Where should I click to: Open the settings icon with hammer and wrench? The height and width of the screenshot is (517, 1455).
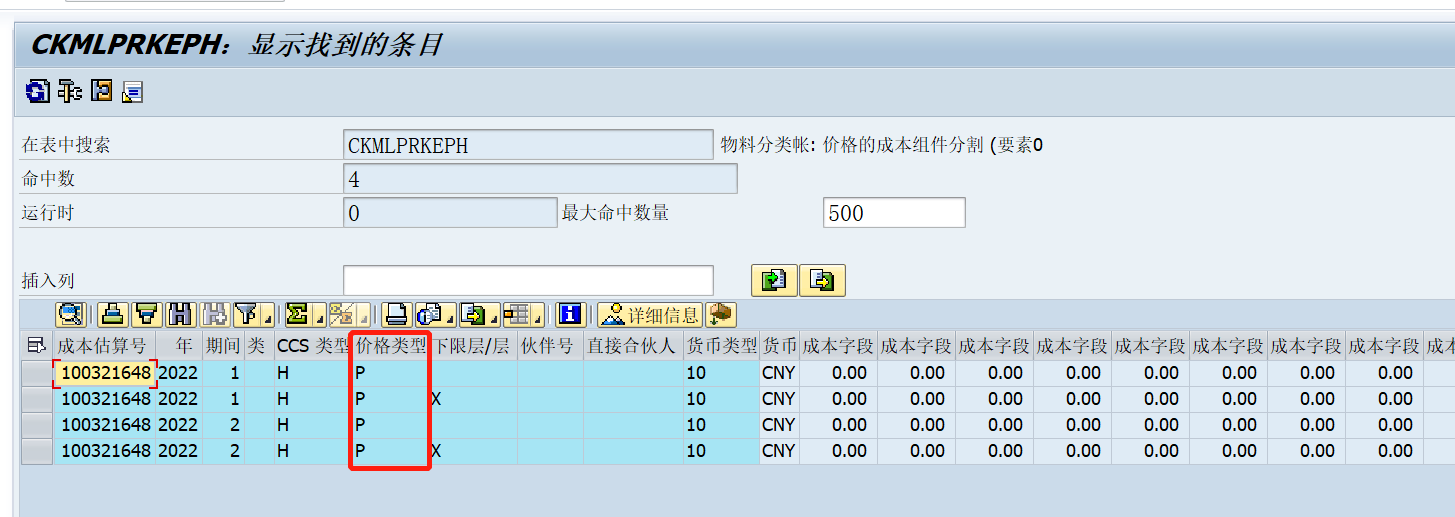point(68,92)
